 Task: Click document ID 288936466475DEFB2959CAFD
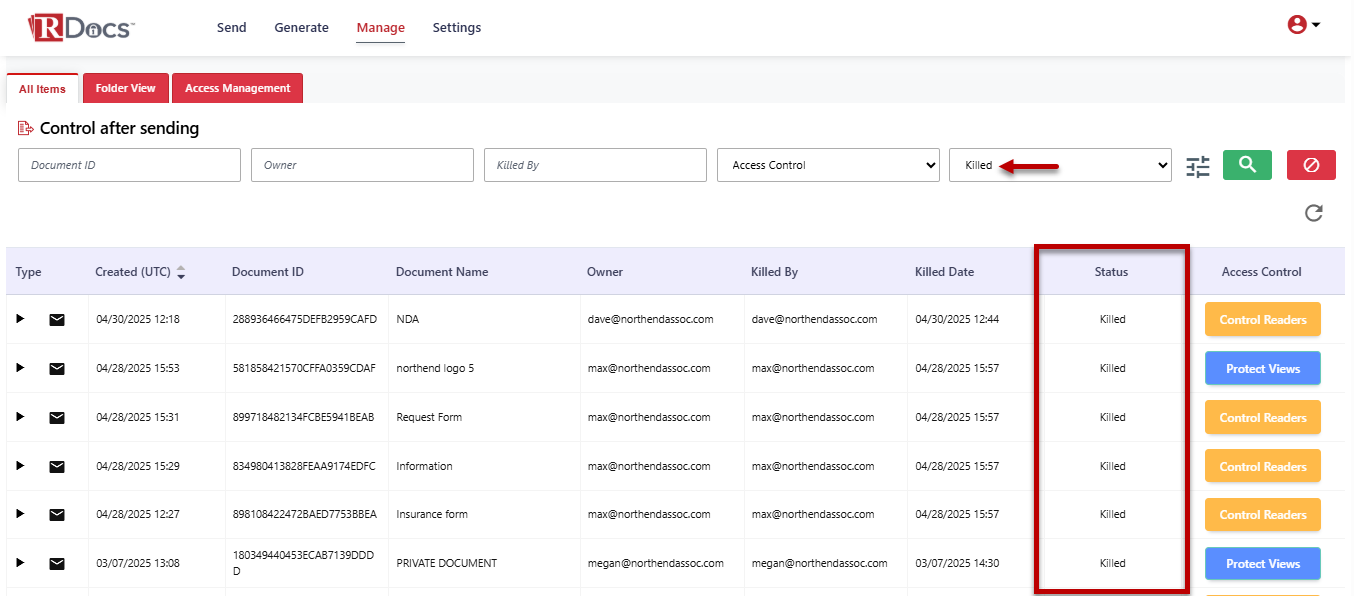pos(304,320)
